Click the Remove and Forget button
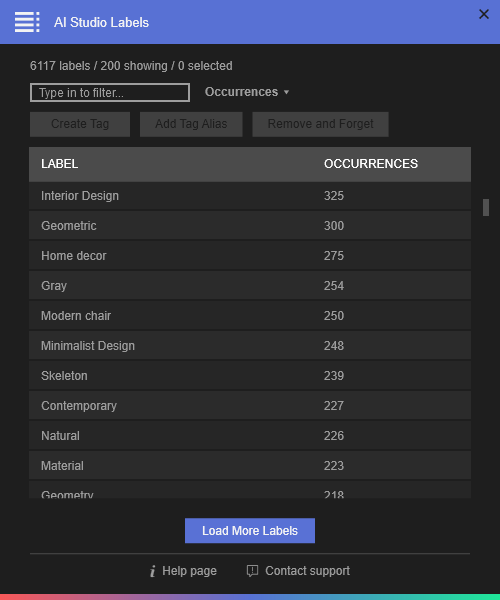The image size is (500, 600). click(x=321, y=124)
